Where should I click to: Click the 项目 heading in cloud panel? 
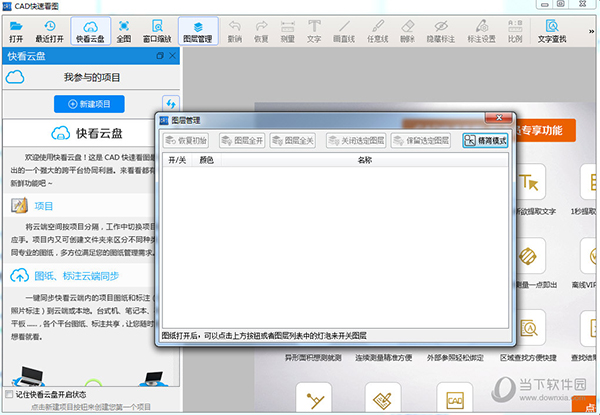pyautogui.click(x=43, y=206)
